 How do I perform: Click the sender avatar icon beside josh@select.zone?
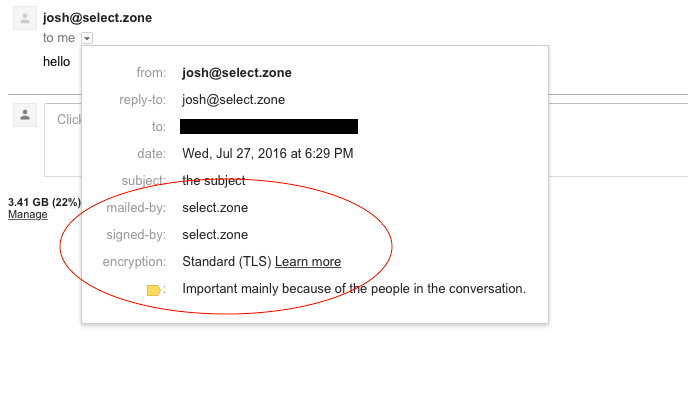point(25,18)
